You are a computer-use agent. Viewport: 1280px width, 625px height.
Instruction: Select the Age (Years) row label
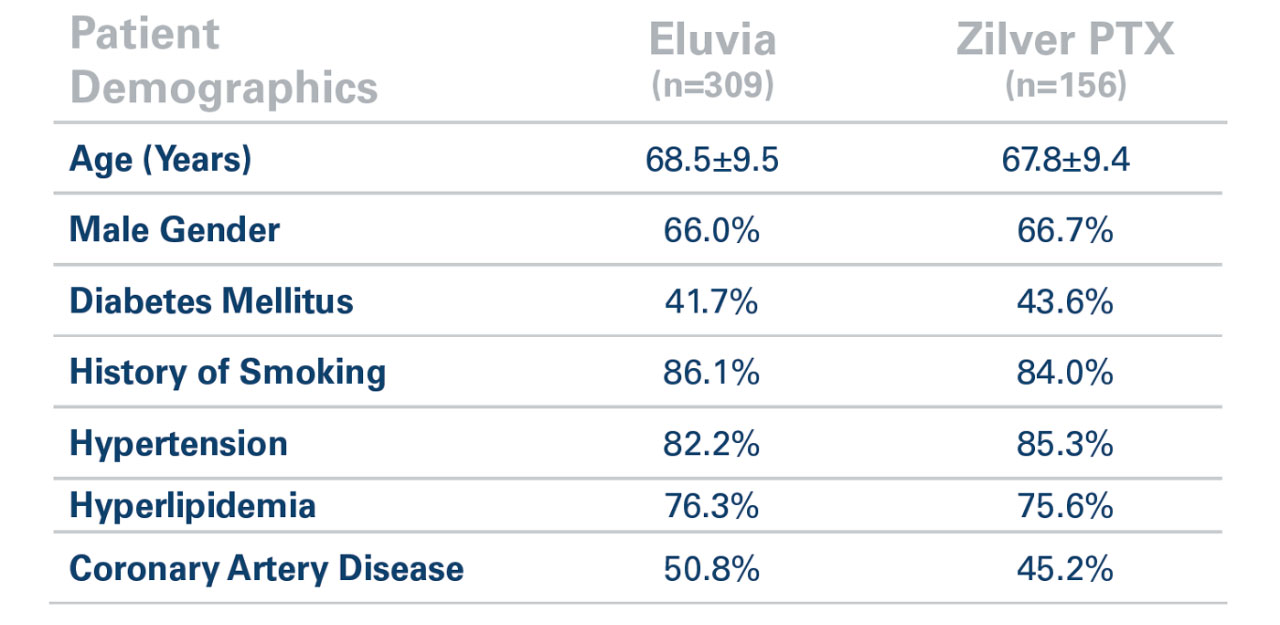160,160
